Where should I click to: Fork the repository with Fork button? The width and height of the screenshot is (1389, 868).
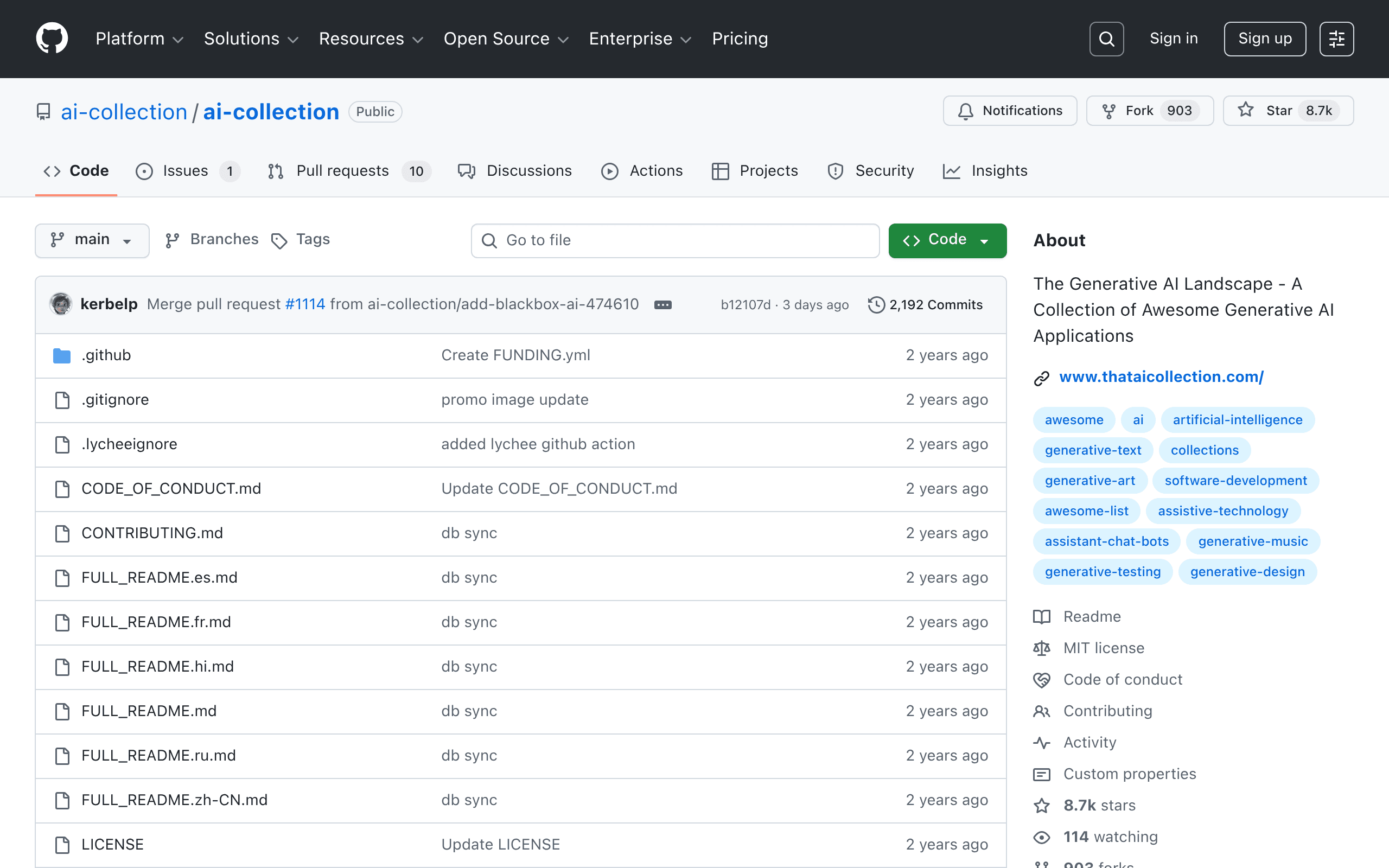coord(1150,111)
